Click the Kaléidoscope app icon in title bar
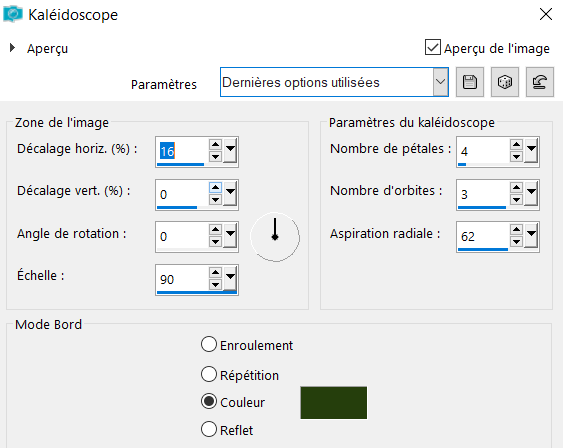The image size is (563, 448). (x=13, y=14)
